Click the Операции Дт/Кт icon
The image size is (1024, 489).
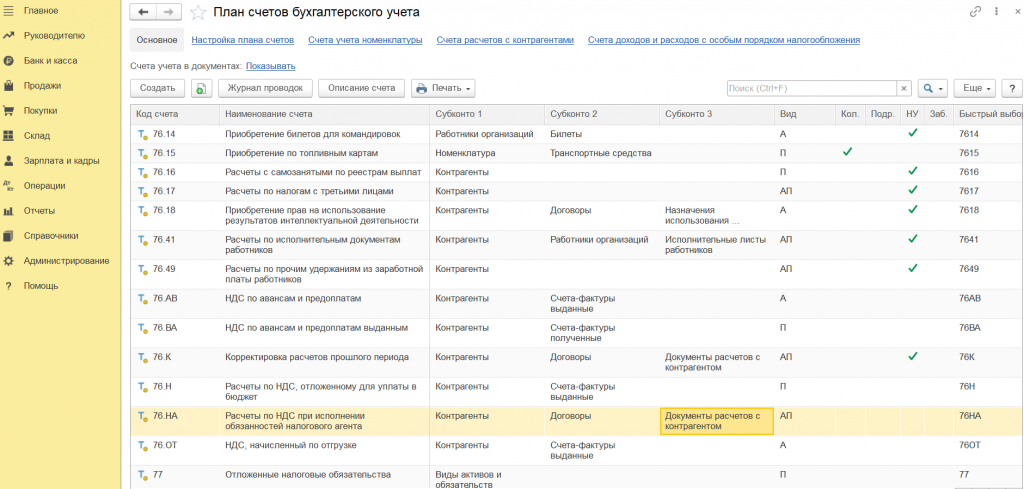tap(8, 185)
